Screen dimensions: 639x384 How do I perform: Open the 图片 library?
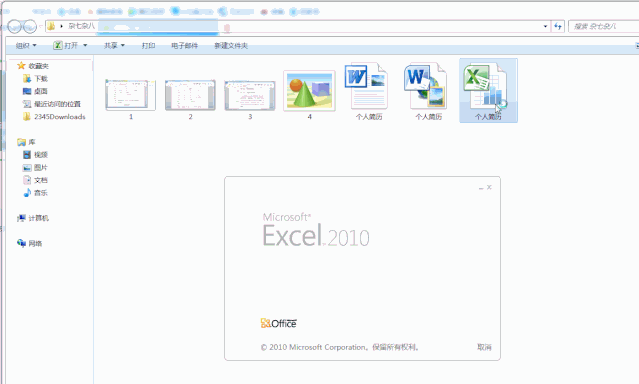pyautogui.click(x=41, y=168)
